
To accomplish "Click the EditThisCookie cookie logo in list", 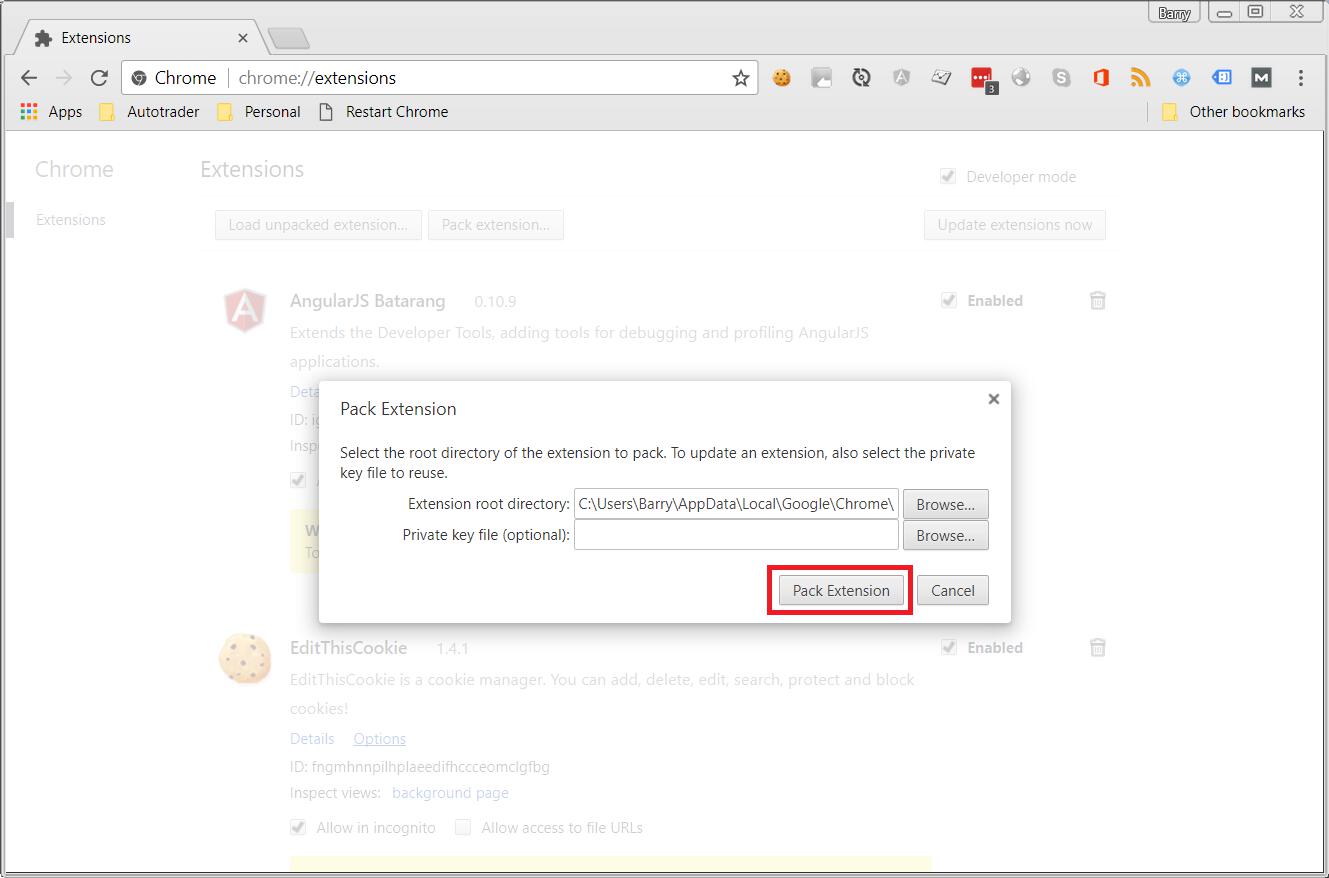I will [245, 658].
